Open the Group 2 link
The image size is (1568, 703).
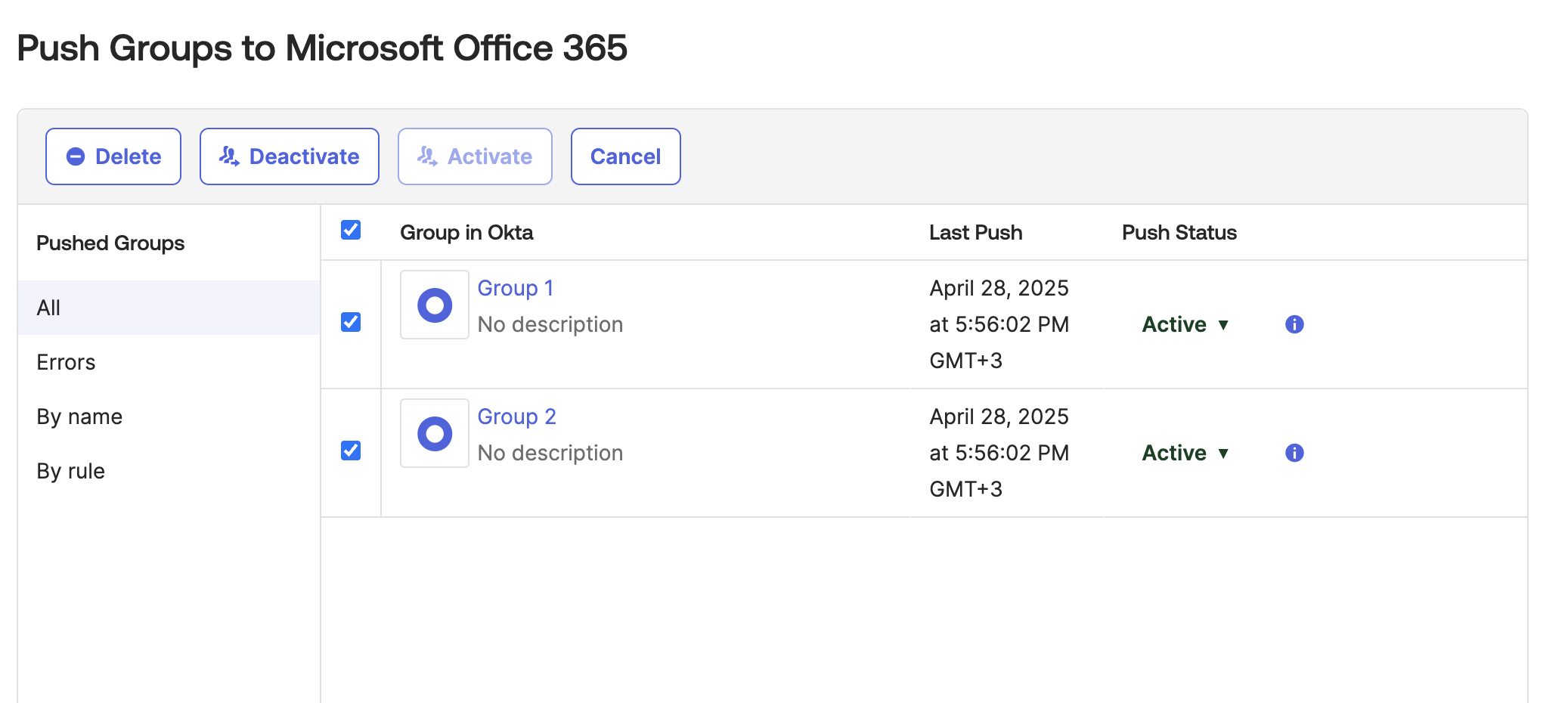tap(516, 416)
